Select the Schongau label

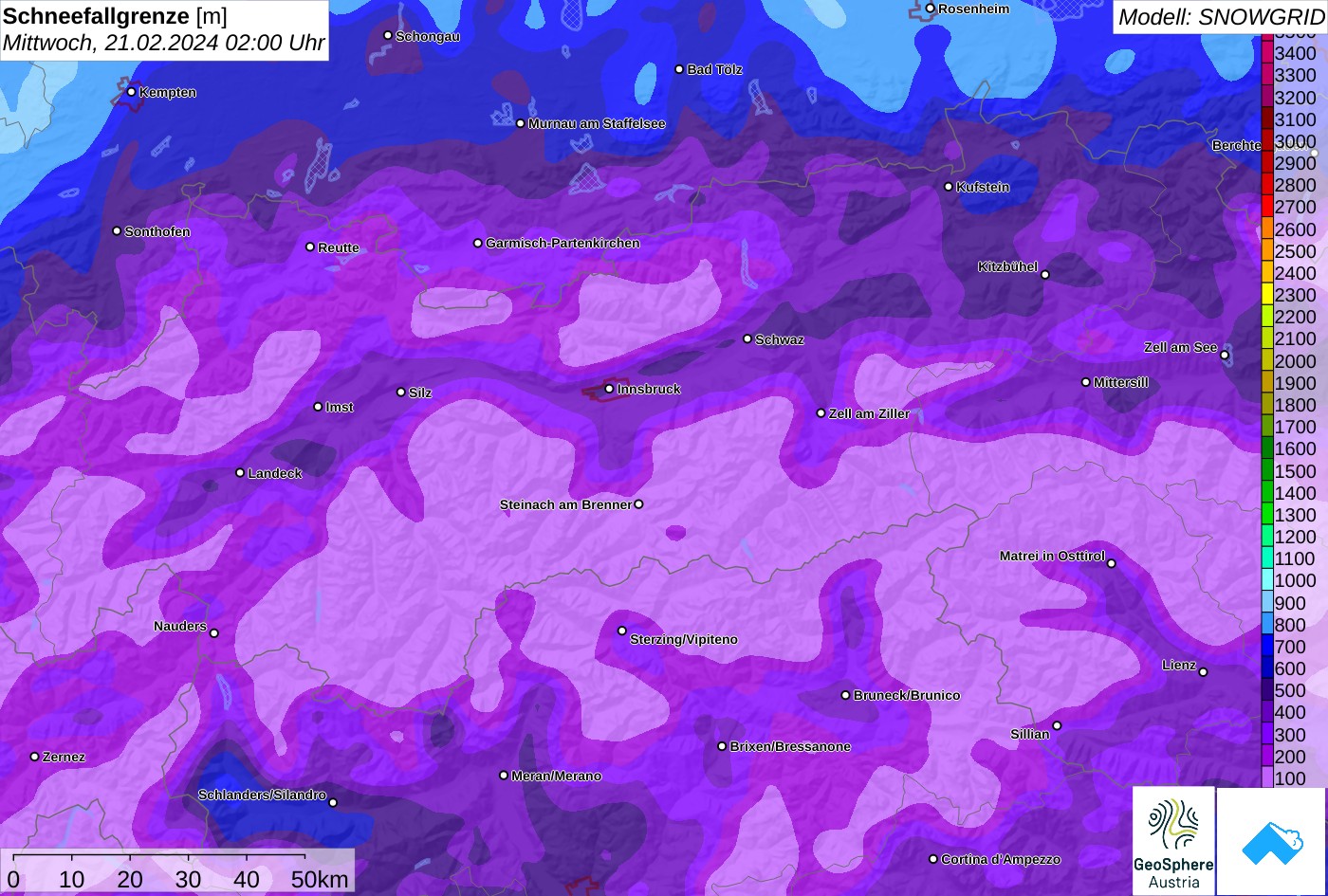(x=428, y=36)
